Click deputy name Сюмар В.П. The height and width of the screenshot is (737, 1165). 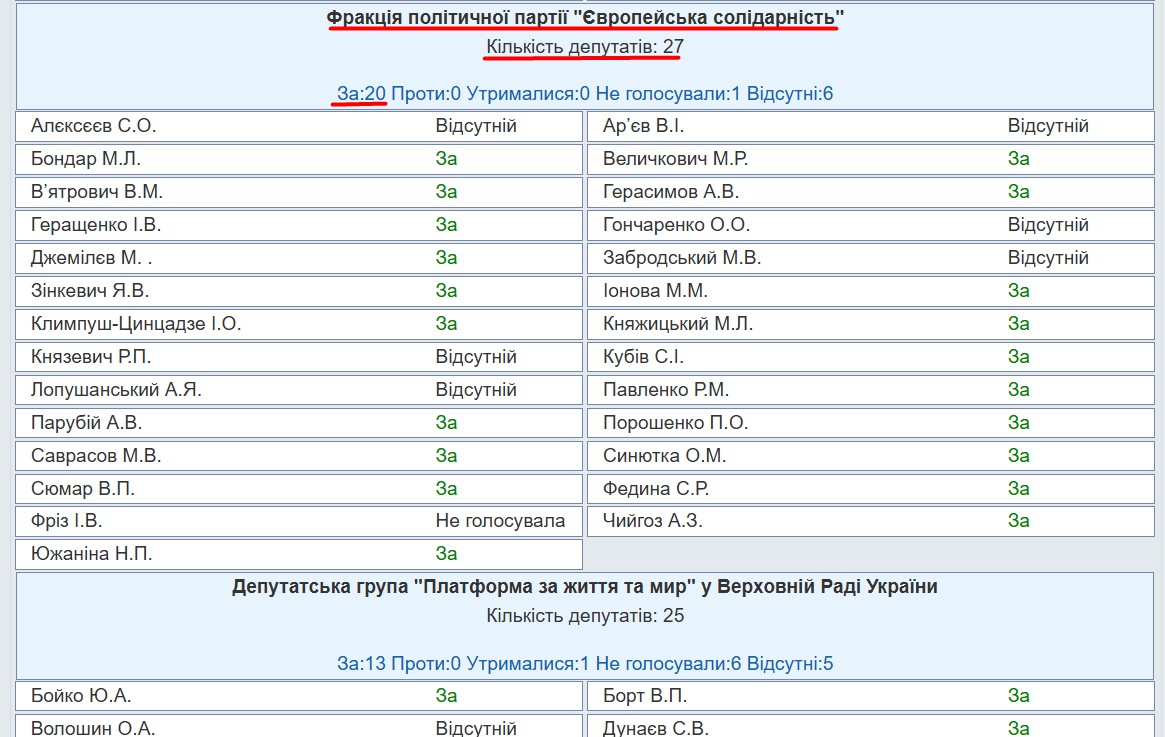tap(82, 488)
